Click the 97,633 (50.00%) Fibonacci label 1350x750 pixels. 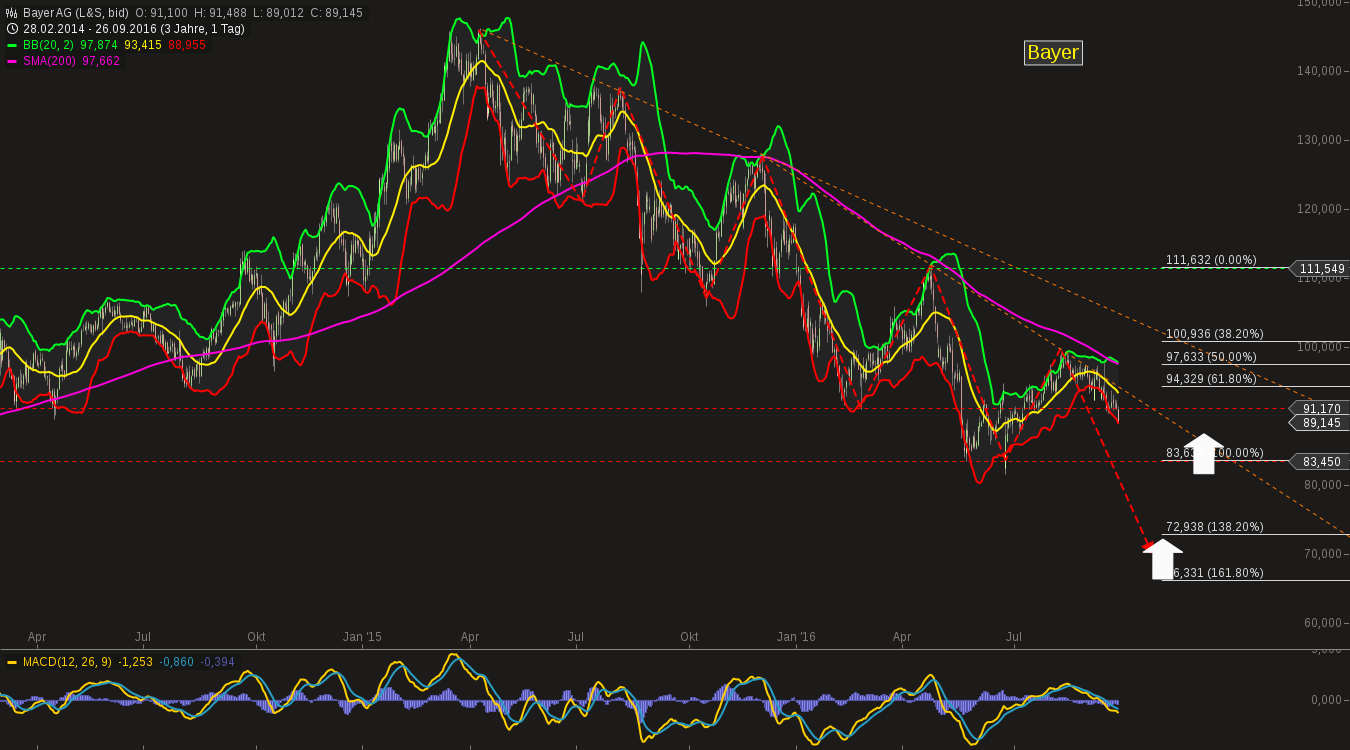[1211, 357]
